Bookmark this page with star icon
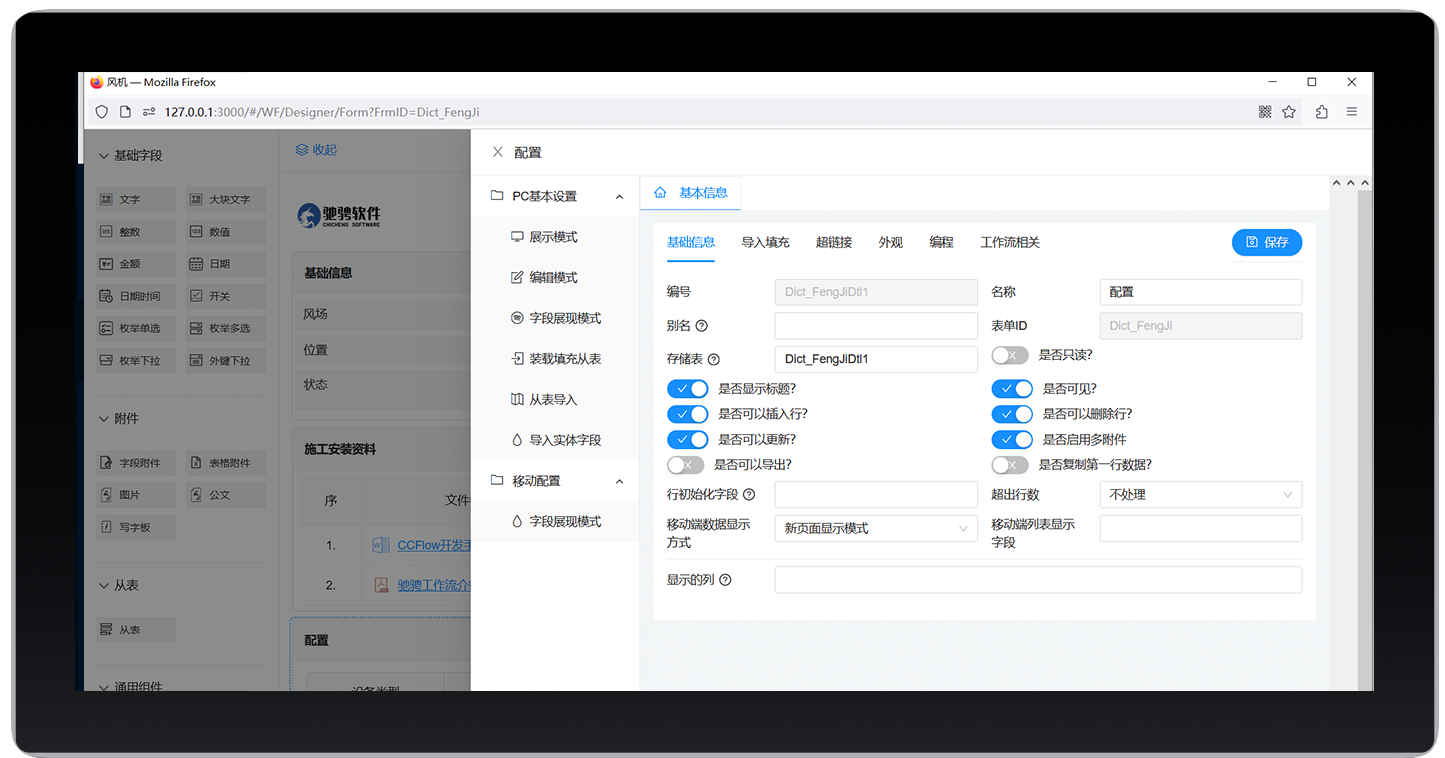Screen dimensions: 1445x758 pyautogui.click(x=1289, y=112)
